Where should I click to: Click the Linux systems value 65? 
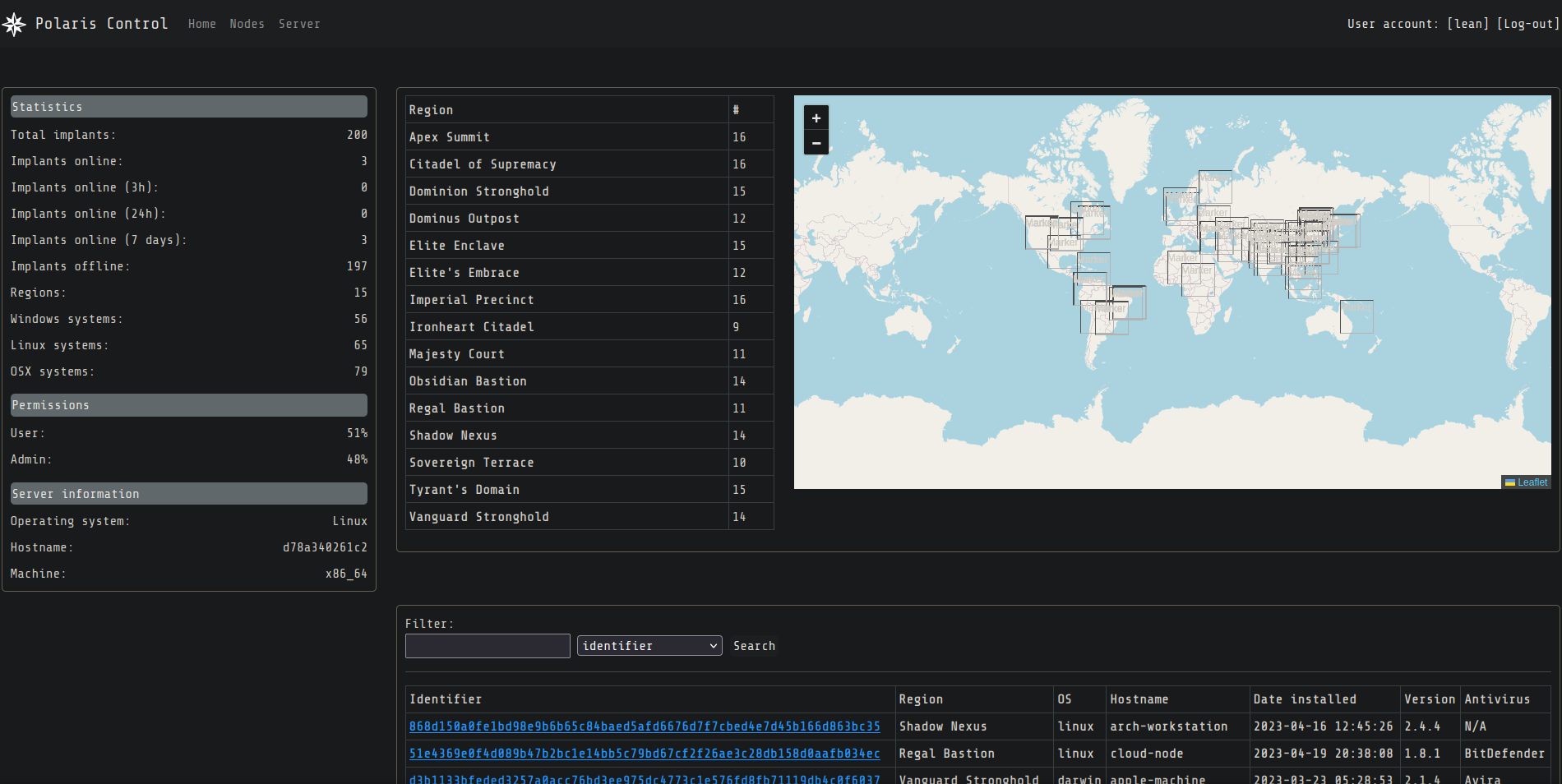pyautogui.click(x=361, y=345)
